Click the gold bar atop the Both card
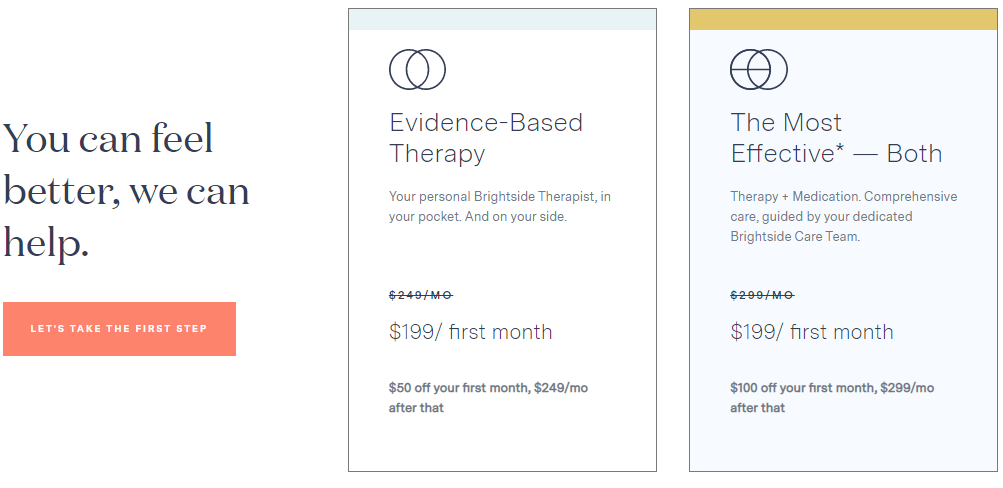This screenshot has height=488, width=1003. tap(843, 19)
